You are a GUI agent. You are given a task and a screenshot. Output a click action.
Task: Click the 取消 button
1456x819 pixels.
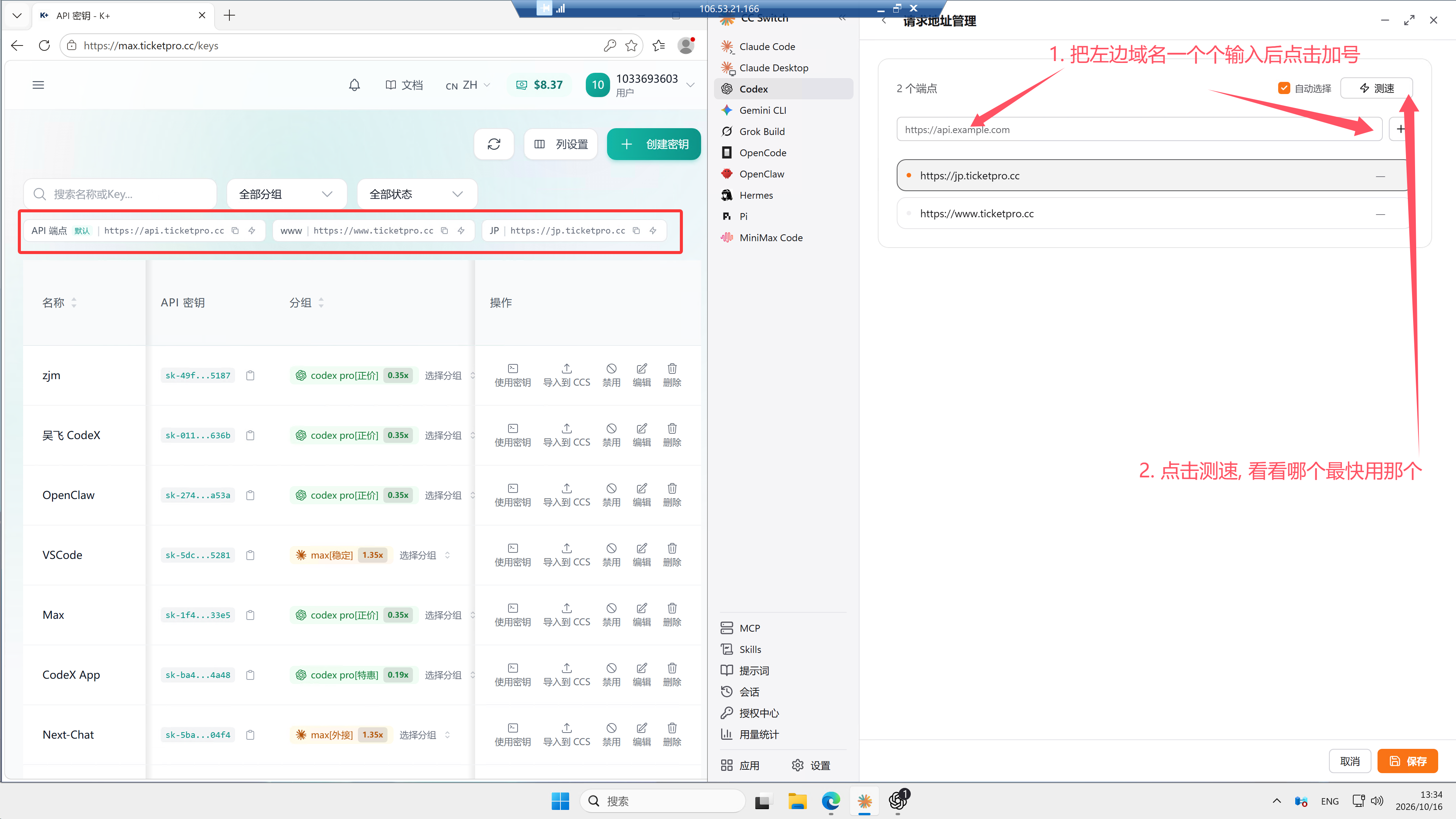tap(1350, 761)
